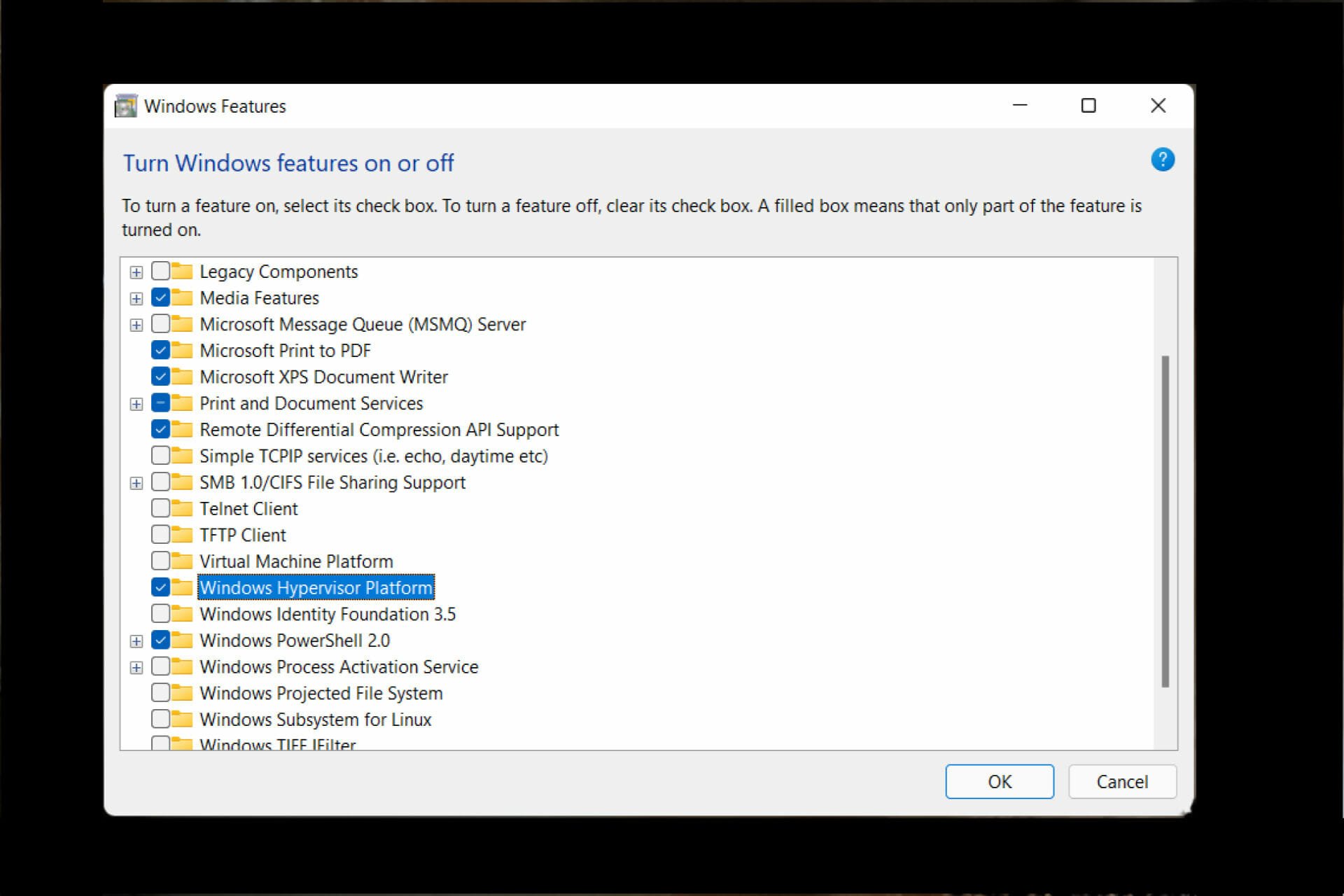Enable the TFTP Client checkbox
Screen dimensions: 1344x896
tap(160, 535)
